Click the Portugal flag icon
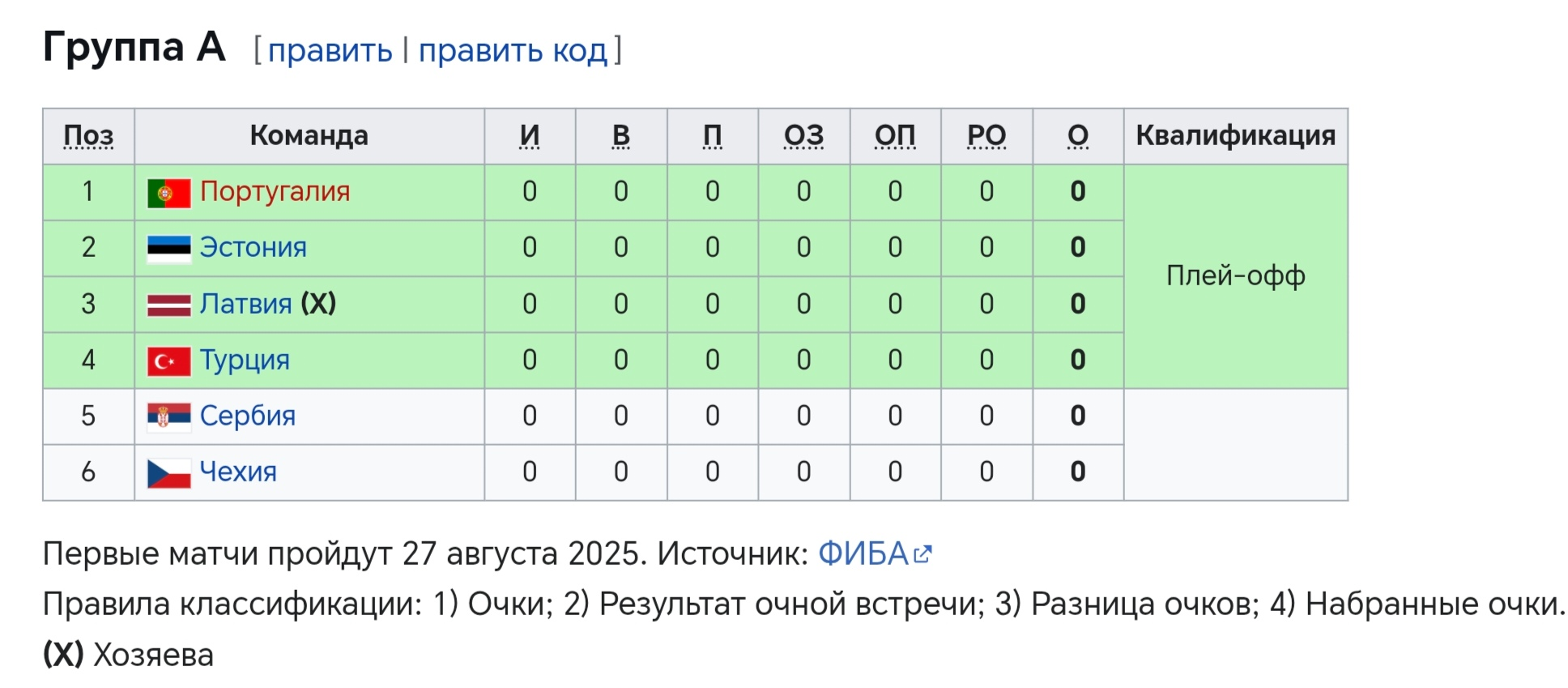The image size is (1568, 688). (169, 193)
